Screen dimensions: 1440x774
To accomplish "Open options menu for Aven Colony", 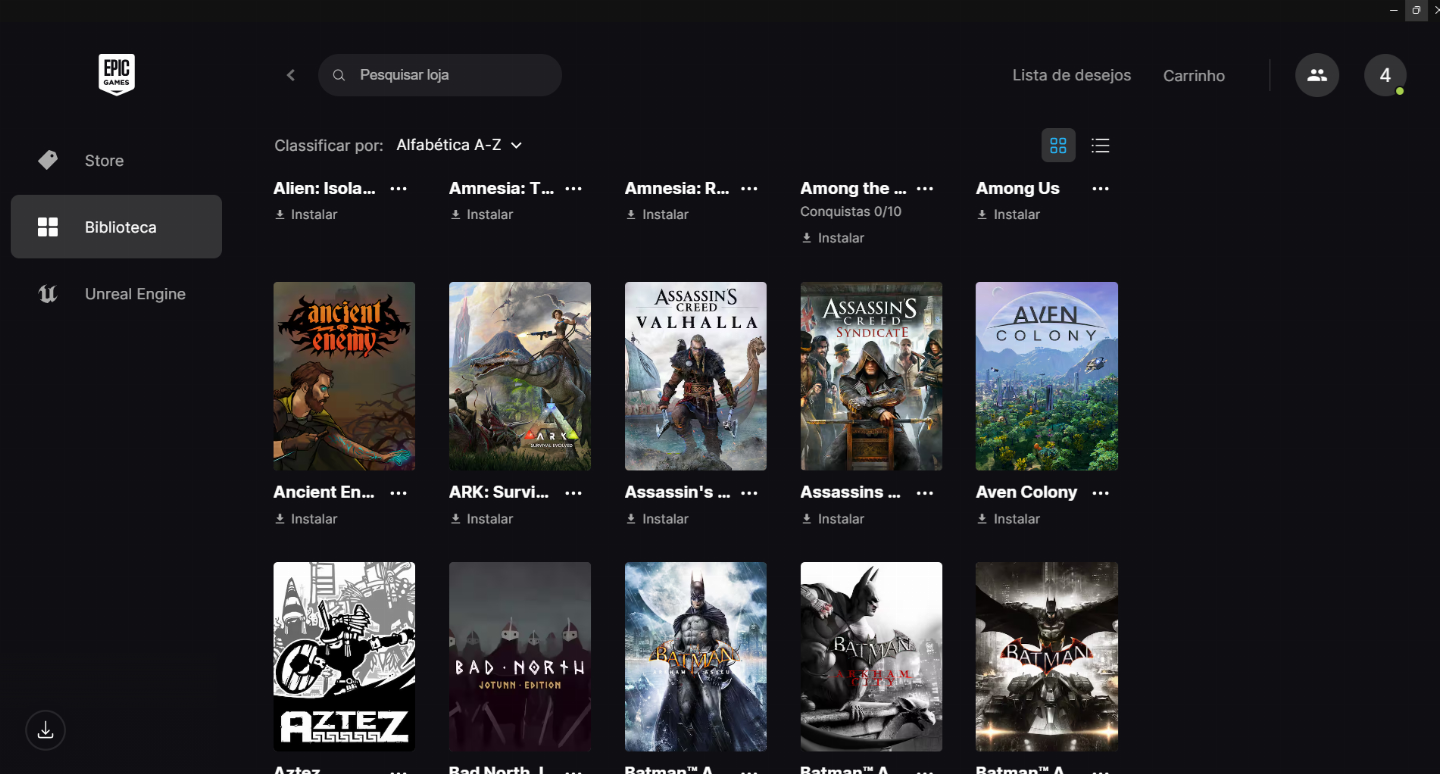I will click(x=1101, y=492).
